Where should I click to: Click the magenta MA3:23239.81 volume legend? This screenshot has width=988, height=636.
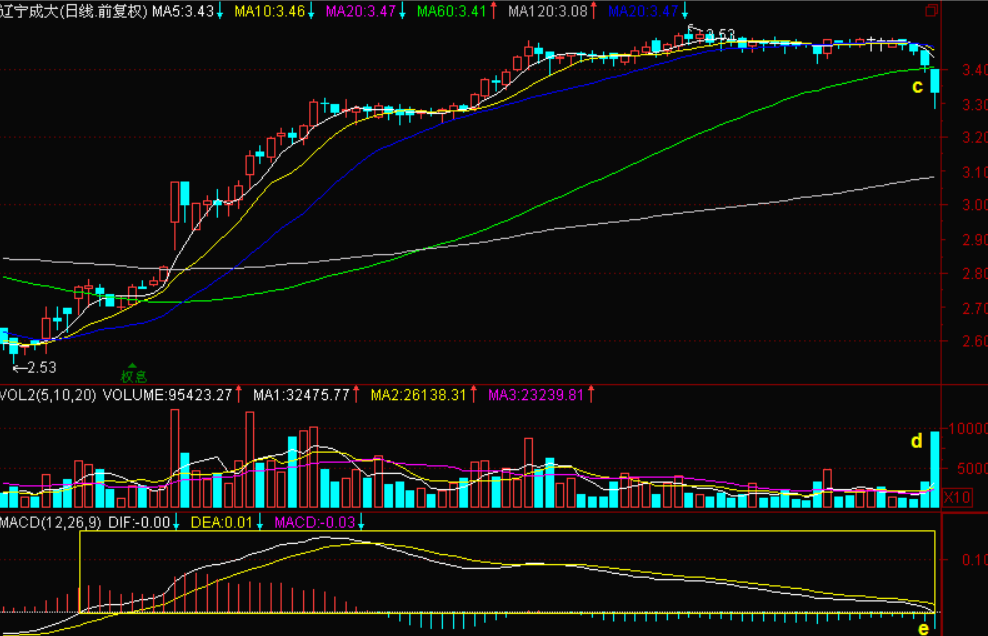[x=535, y=395]
